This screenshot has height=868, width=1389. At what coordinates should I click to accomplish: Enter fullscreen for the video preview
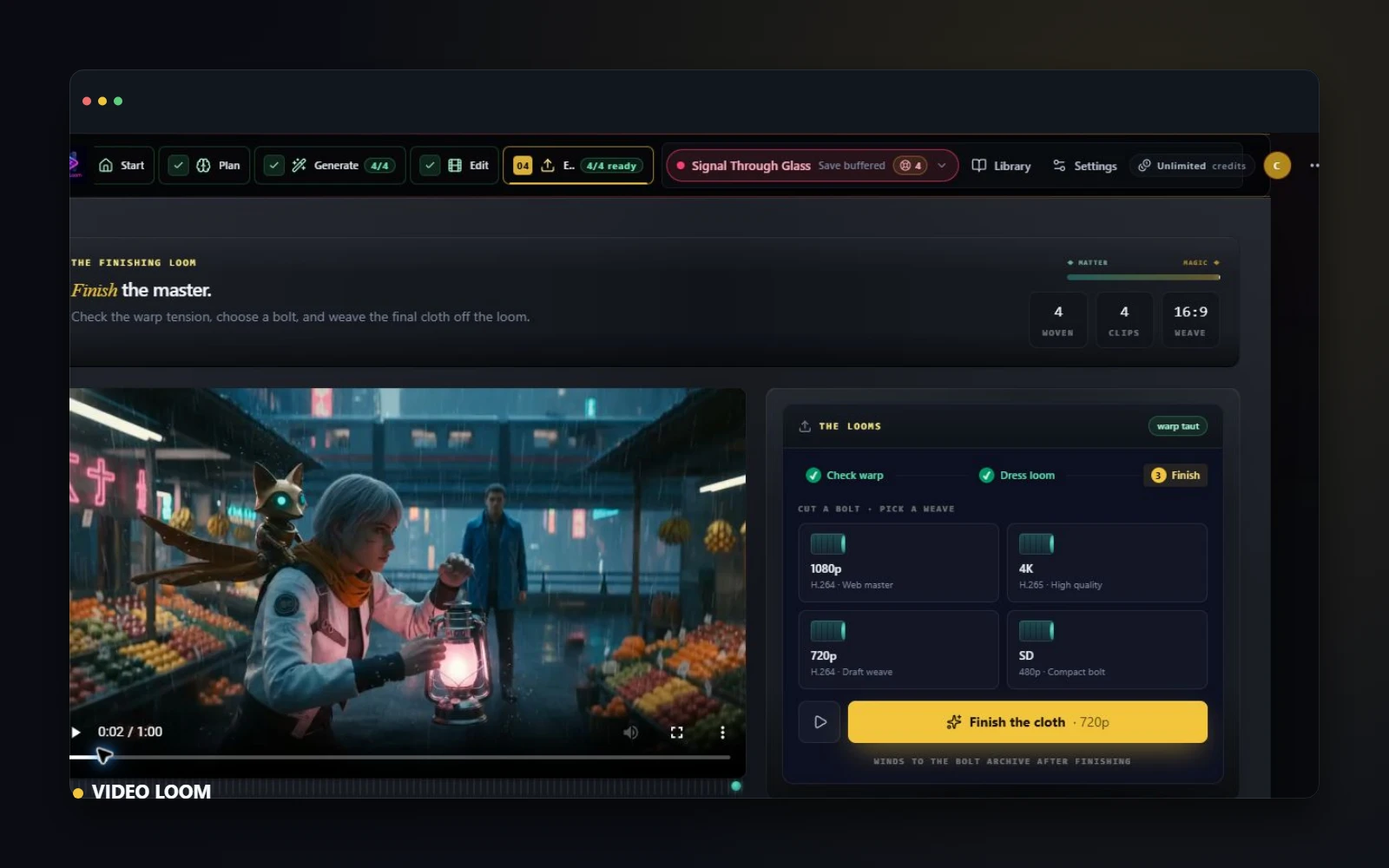click(677, 733)
